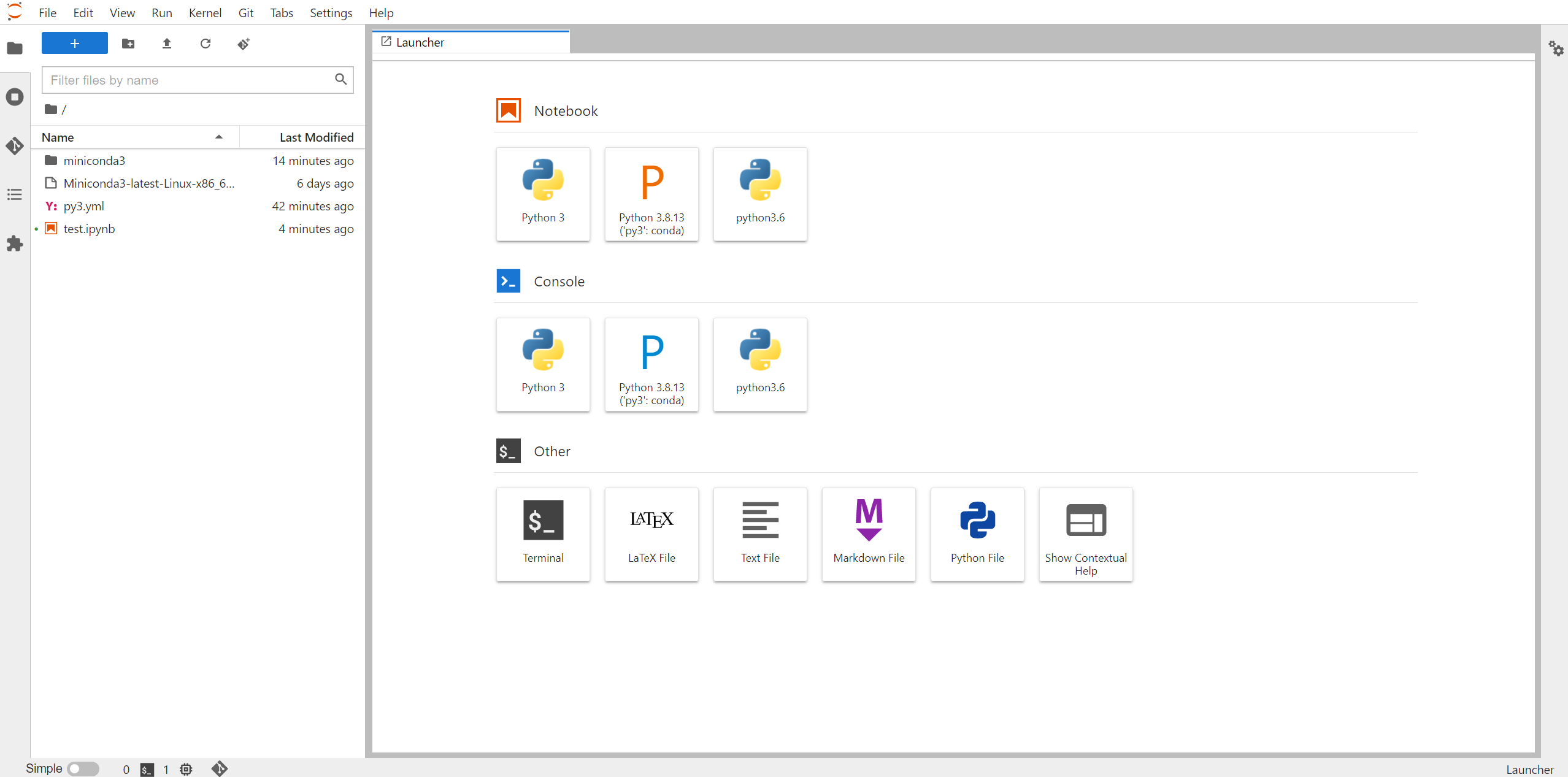The image size is (1568, 777).
Task: Launch Python 3.8.13 py3 conda notebook
Action: (651, 194)
